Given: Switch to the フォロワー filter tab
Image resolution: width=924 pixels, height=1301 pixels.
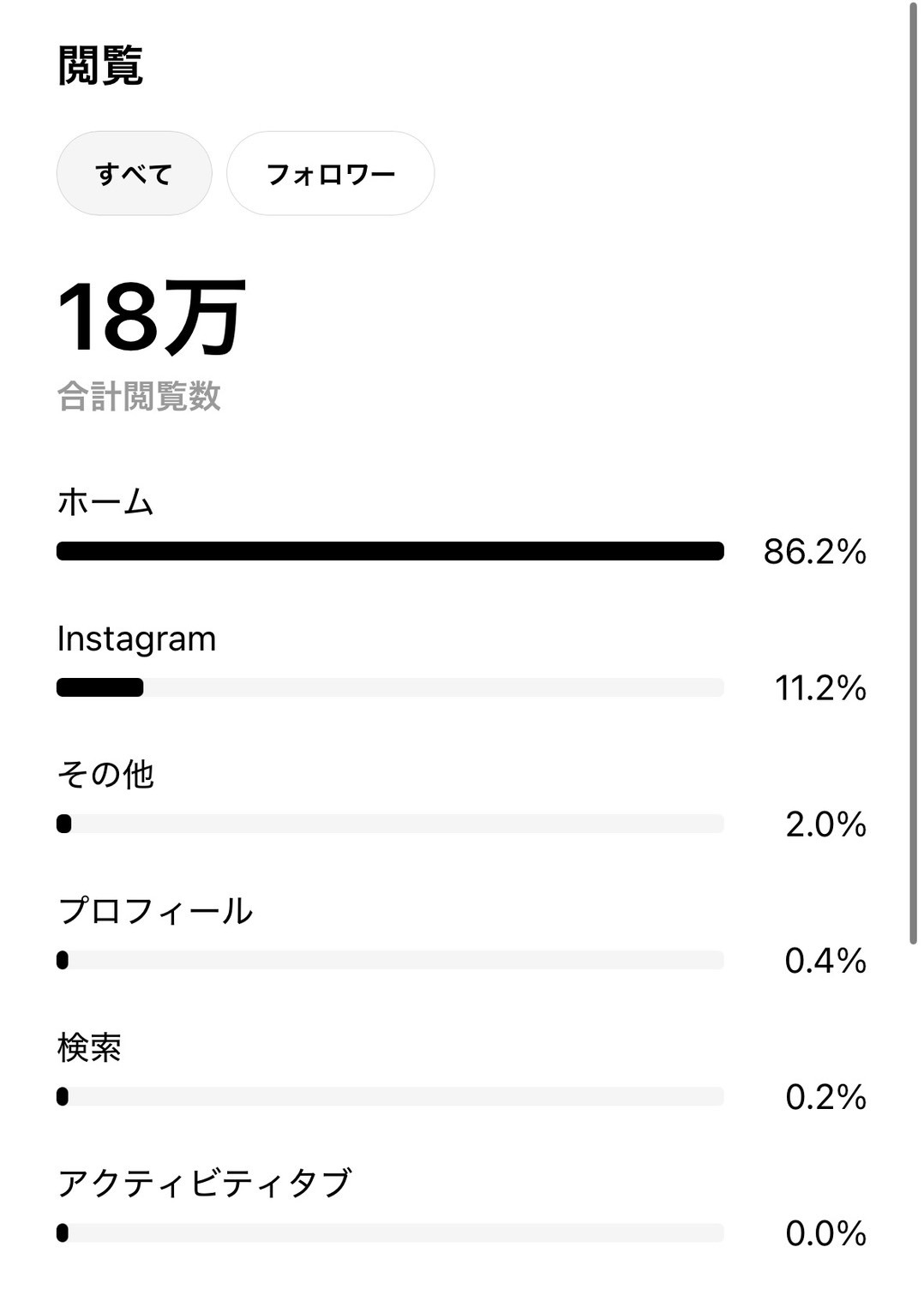Looking at the screenshot, I should pos(330,173).
